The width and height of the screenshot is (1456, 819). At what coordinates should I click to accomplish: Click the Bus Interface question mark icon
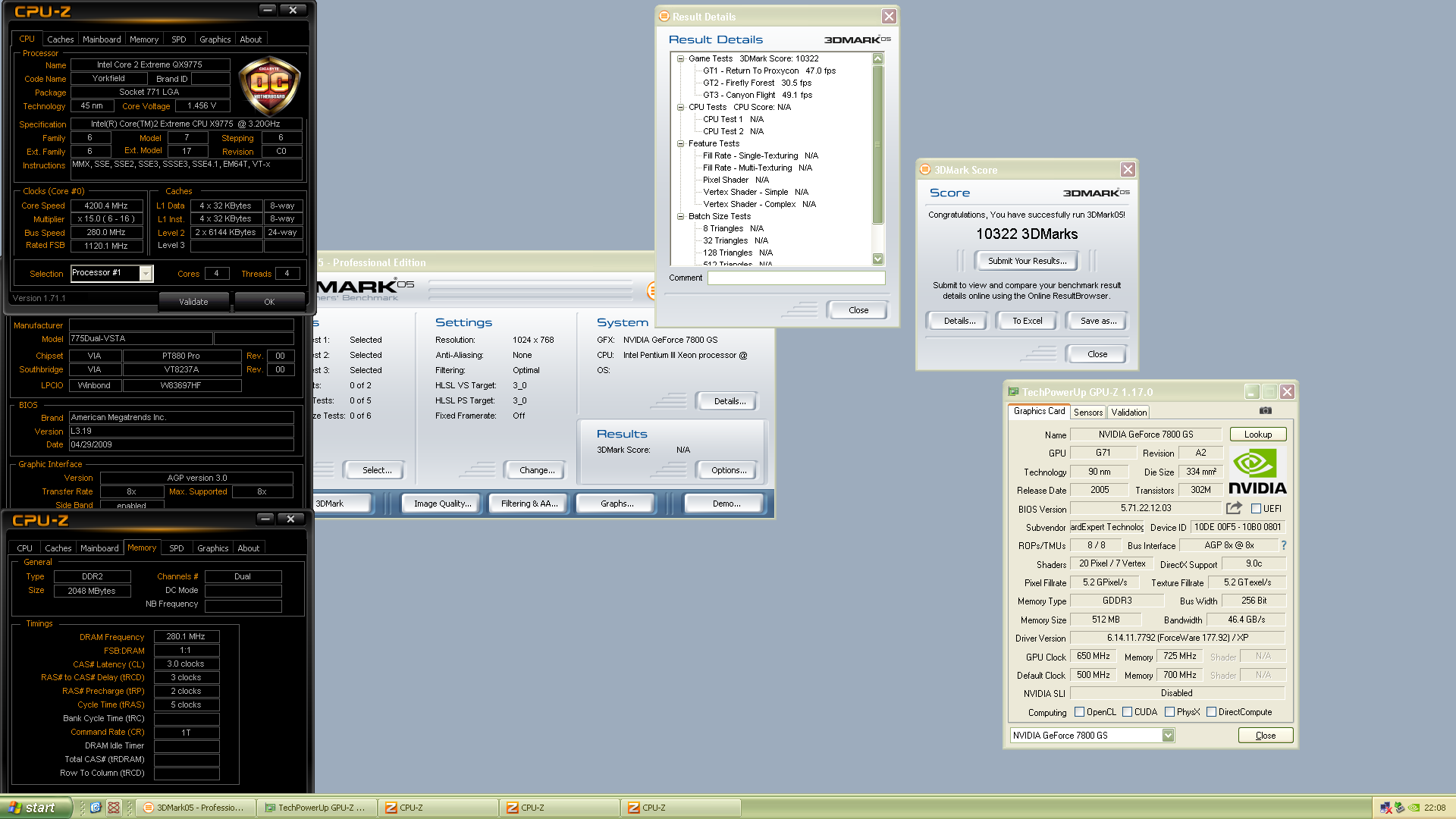pyautogui.click(x=1283, y=545)
